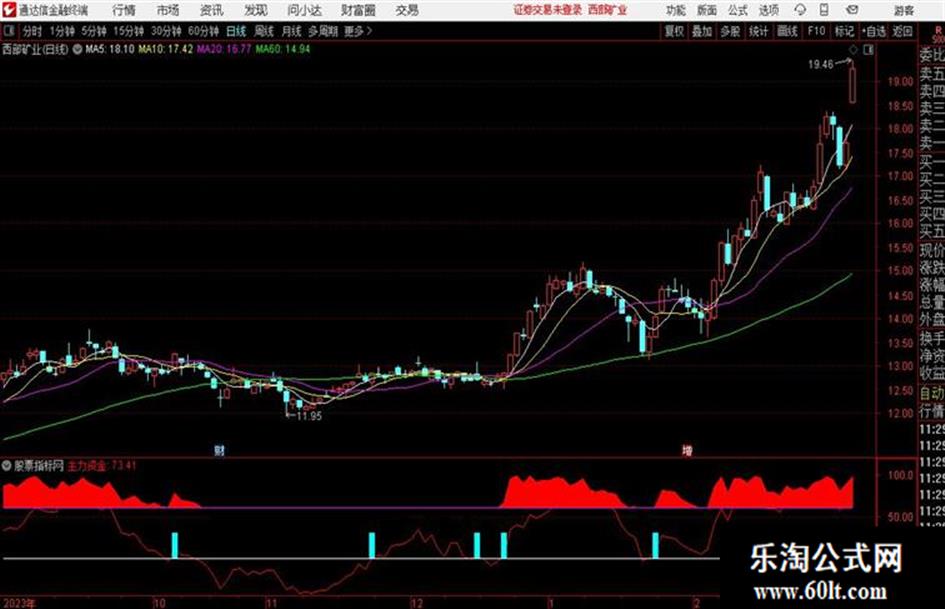Select the 周线 weekly chart tab
The width and height of the screenshot is (945, 609).
[264, 31]
